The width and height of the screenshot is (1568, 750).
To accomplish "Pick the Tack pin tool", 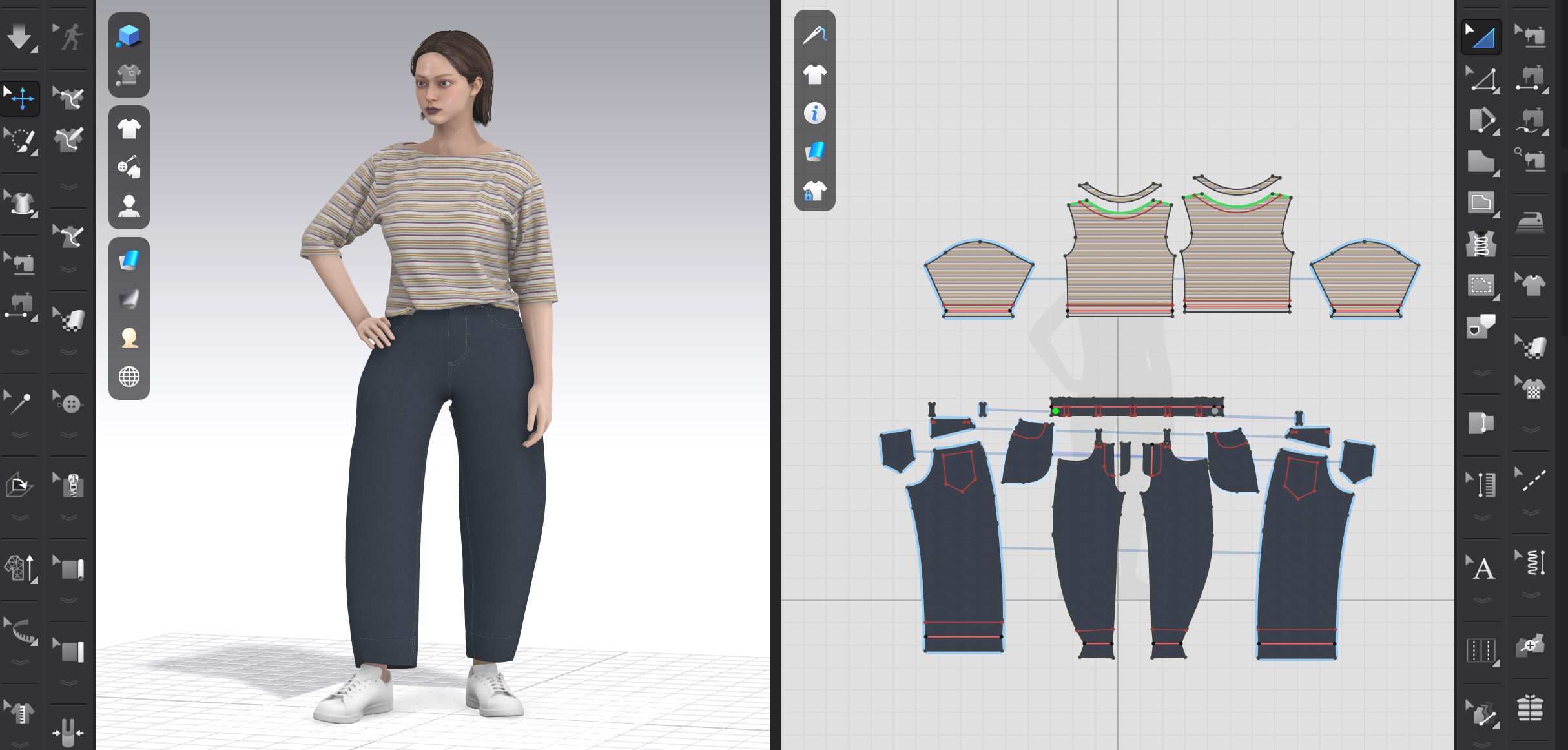I will click(x=19, y=402).
